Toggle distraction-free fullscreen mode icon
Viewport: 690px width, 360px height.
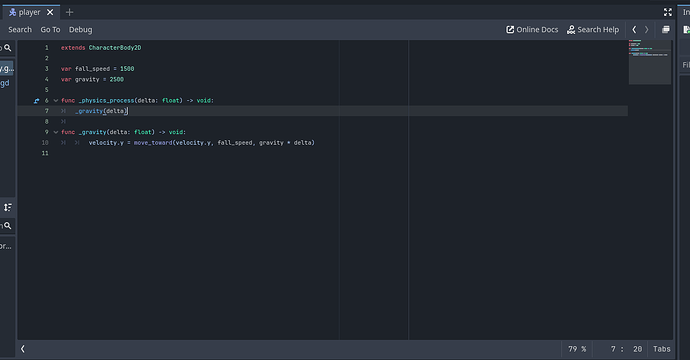[668, 12]
